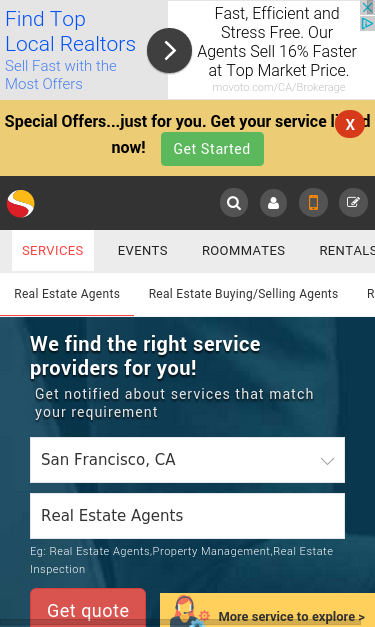375x627 pixels.
Task: Go home via the Sulekha logo
Action: [21, 204]
